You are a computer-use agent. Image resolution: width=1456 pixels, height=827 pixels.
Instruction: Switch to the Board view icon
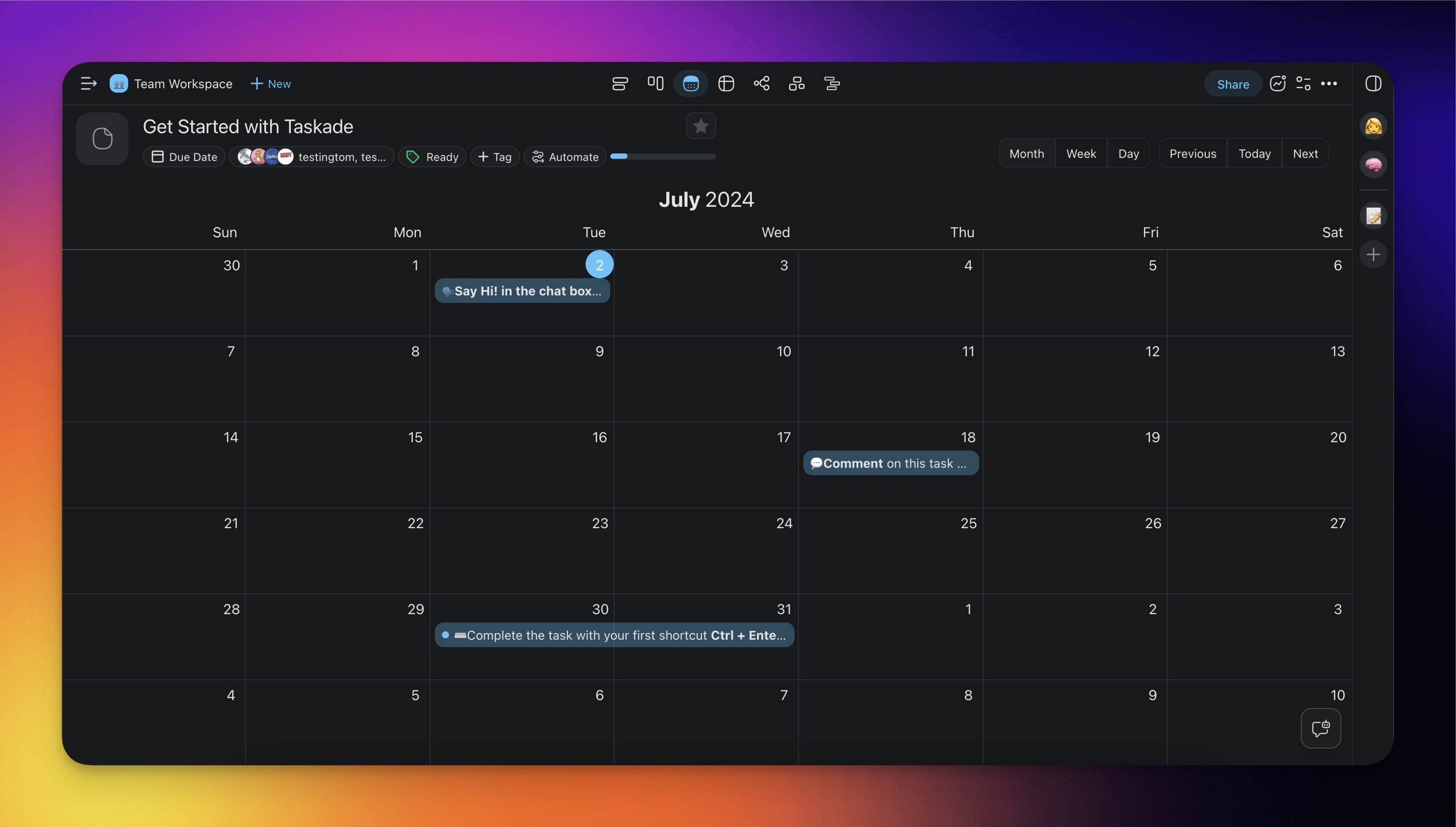click(655, 84)
